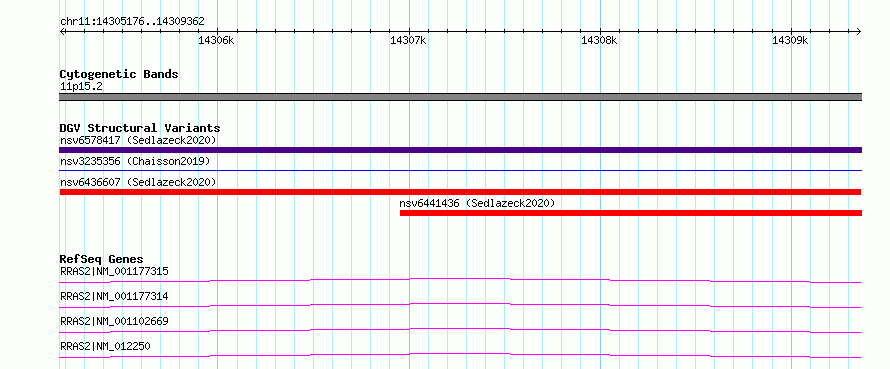890x369 pixels.
Task: Click the 14308k ruler tick label
Action: coord(599,40)
